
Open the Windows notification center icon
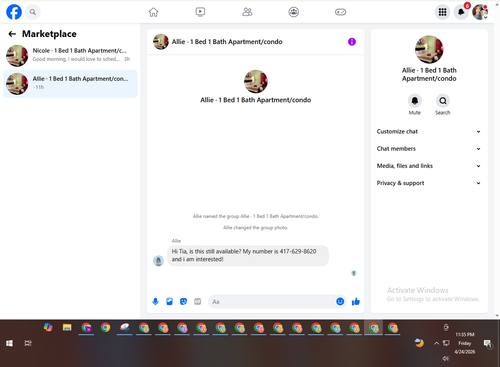488,343
